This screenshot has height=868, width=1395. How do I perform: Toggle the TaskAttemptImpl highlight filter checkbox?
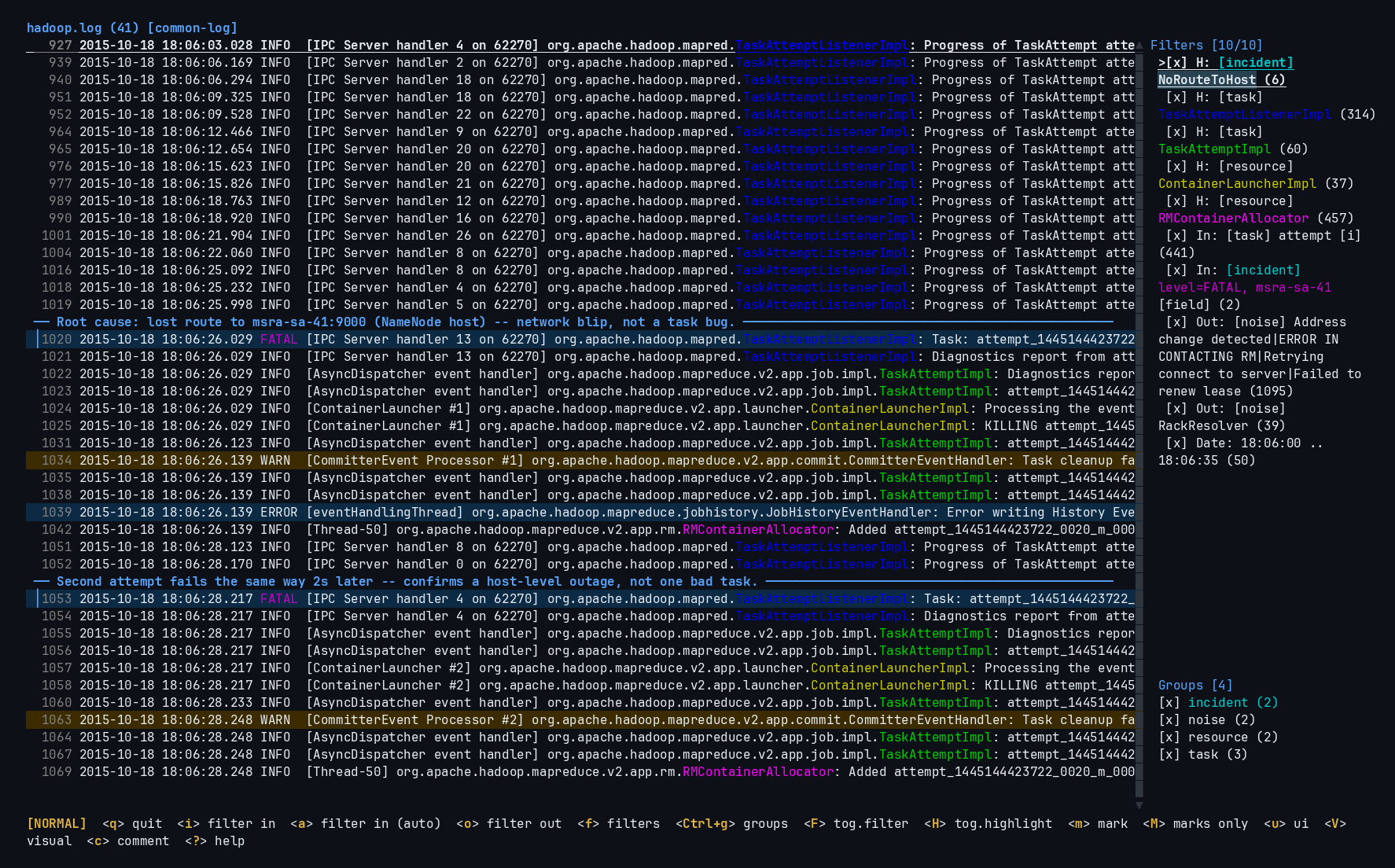point(1176,132)
